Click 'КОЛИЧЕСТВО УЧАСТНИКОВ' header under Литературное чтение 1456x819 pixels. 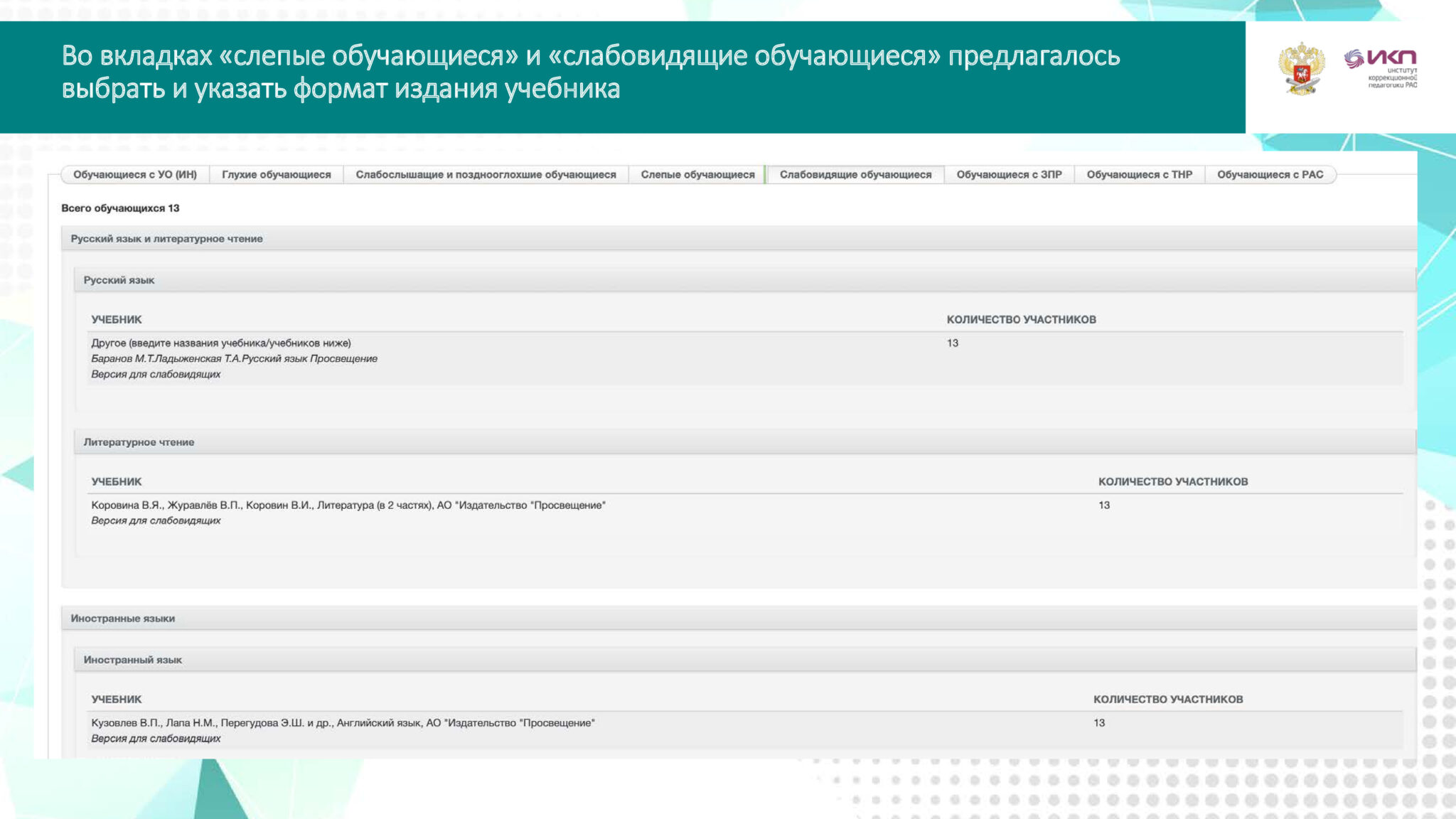coord(1173,481)
